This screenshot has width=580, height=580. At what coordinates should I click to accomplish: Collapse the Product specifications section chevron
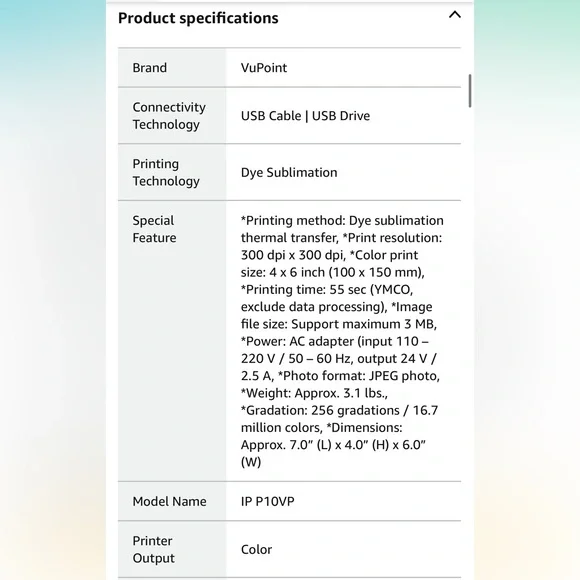pyautogui.click(x=455, y=15)
